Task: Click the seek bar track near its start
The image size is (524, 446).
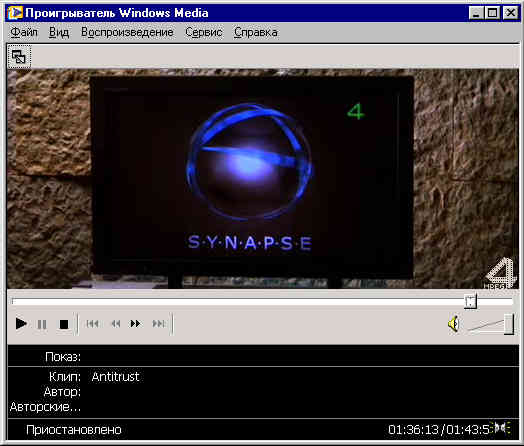Action: tap(20, 302)
